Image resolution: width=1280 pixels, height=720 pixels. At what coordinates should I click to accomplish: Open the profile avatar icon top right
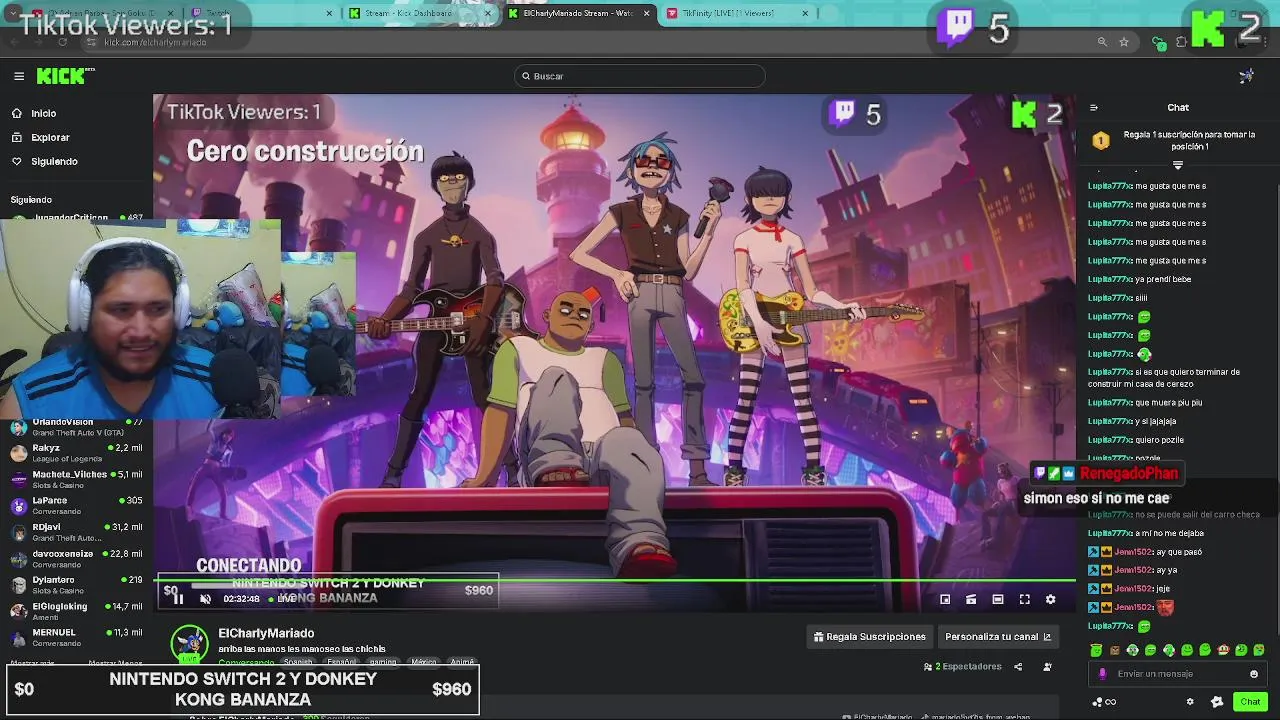coord(1246,76)
